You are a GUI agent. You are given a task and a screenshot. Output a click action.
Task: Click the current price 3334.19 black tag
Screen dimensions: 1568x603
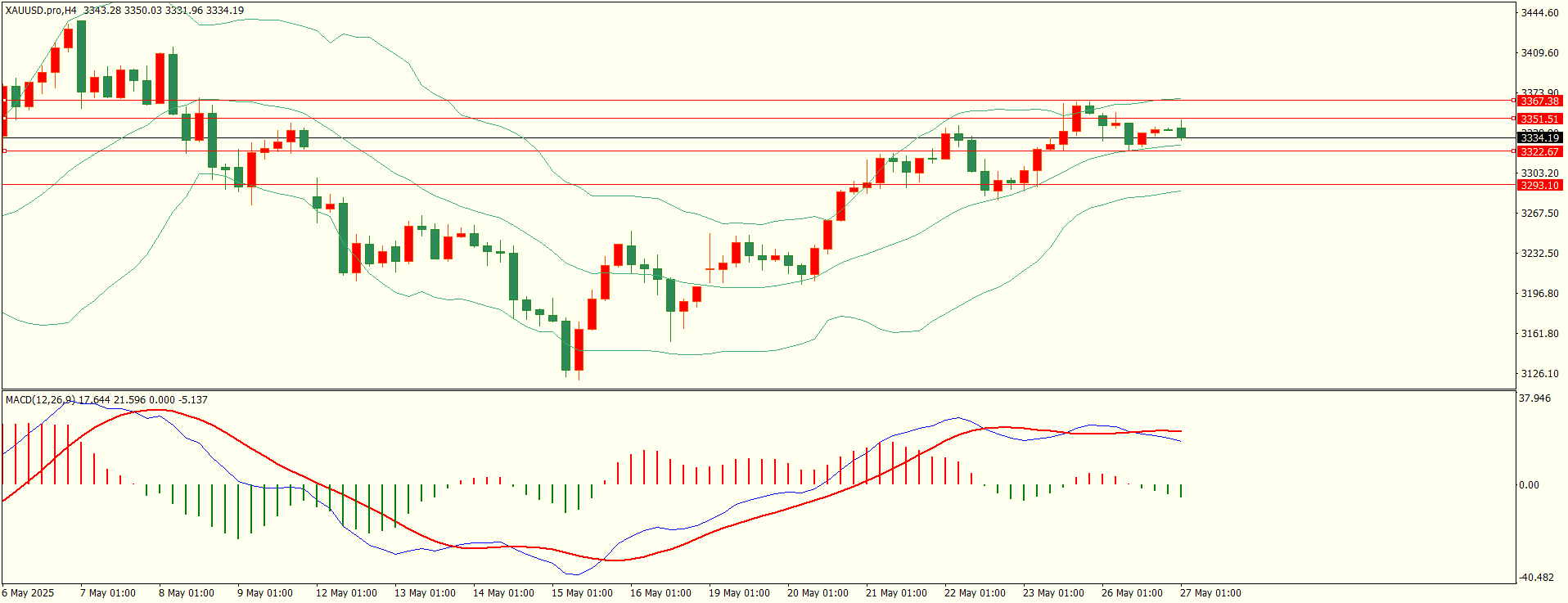pos(1539,138)
